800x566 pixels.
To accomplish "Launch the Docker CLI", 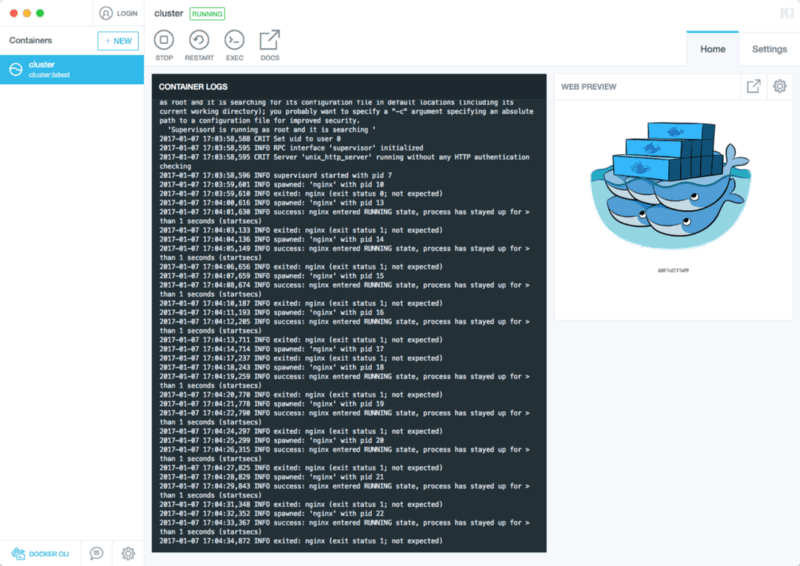I will pos(40,553).
